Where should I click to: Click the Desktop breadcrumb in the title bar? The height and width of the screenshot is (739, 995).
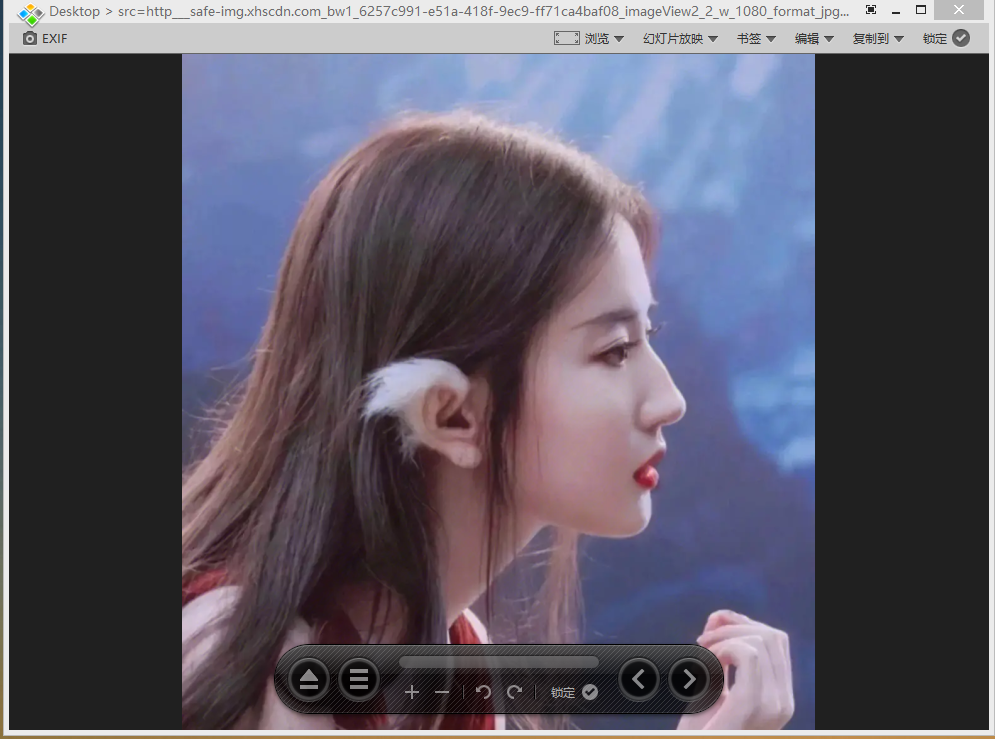tap(74, 11)
